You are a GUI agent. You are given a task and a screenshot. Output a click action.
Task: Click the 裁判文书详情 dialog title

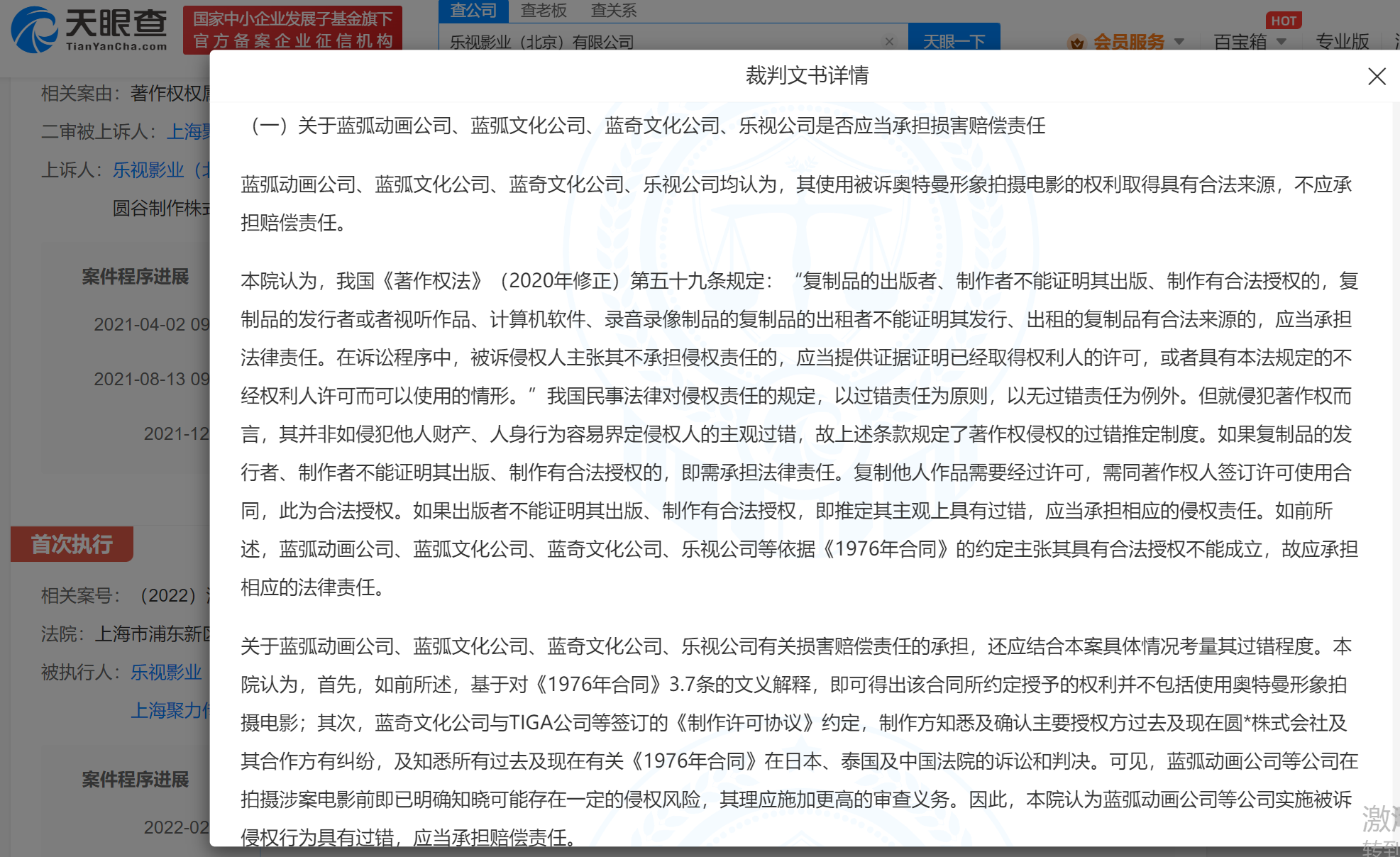(807, 75)
